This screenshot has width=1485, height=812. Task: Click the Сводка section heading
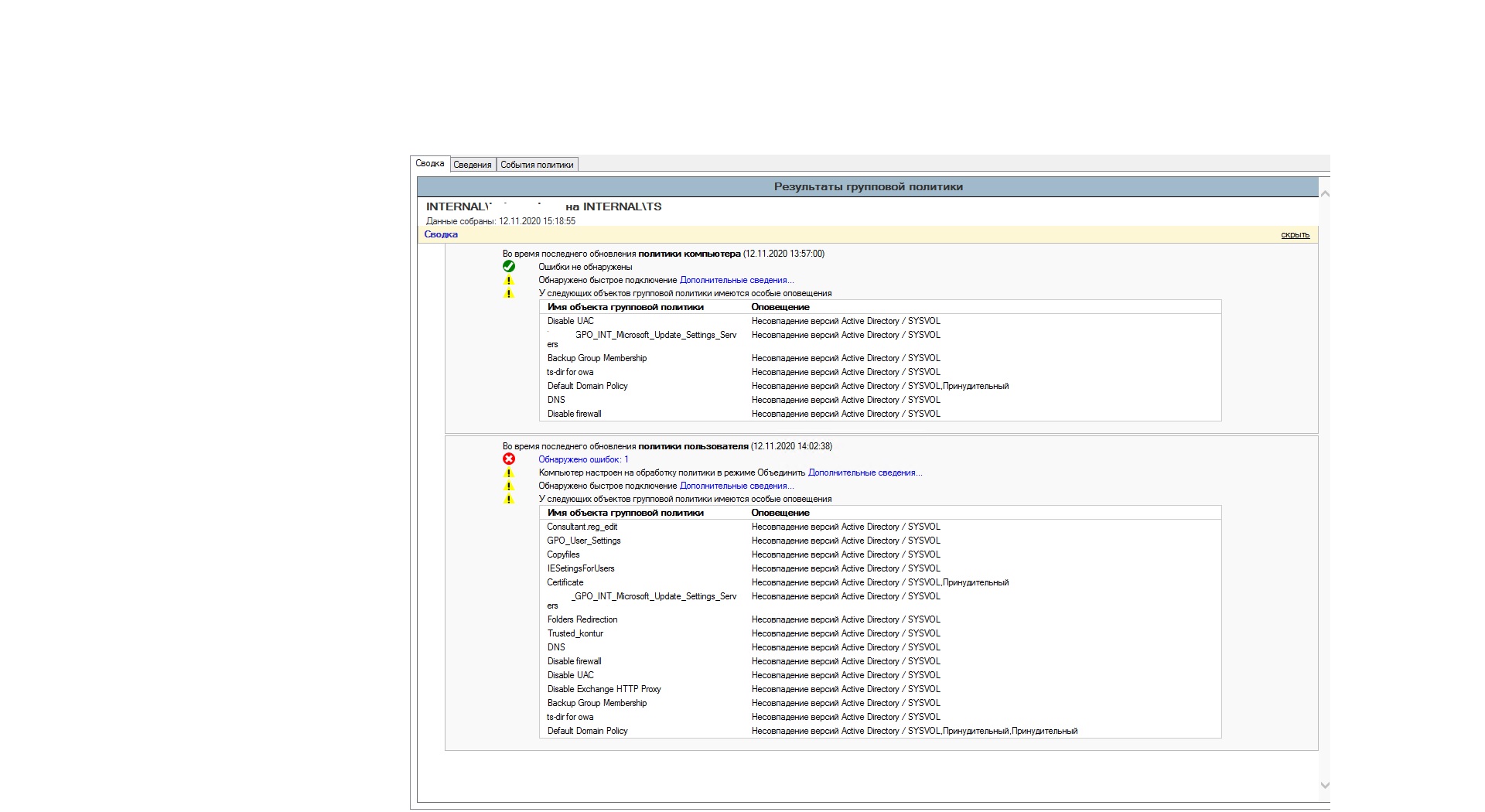(x=441, y=234)
